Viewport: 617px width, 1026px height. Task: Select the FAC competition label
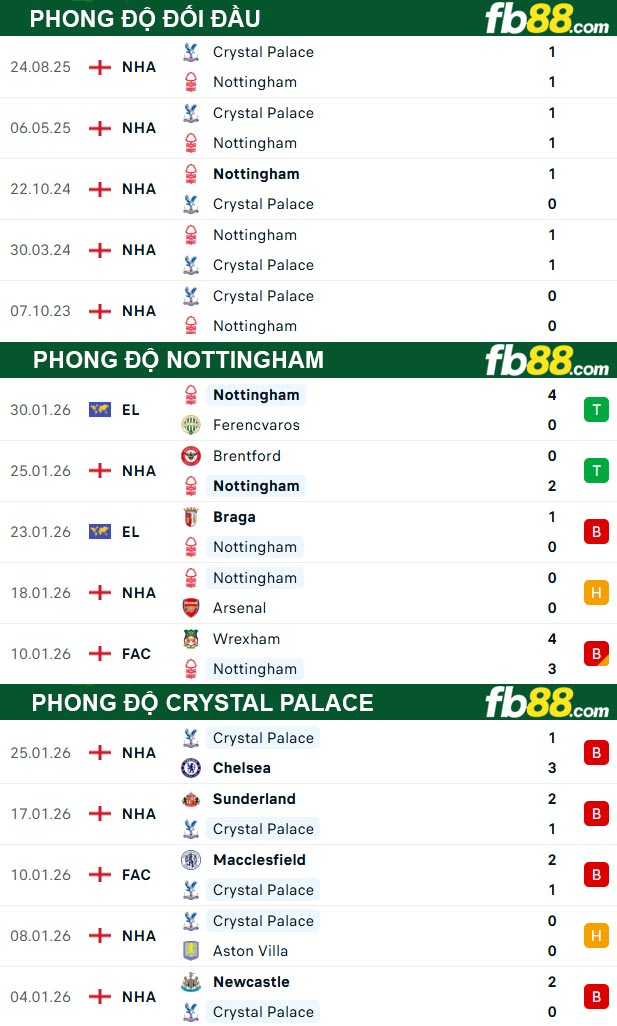[137, 653]
